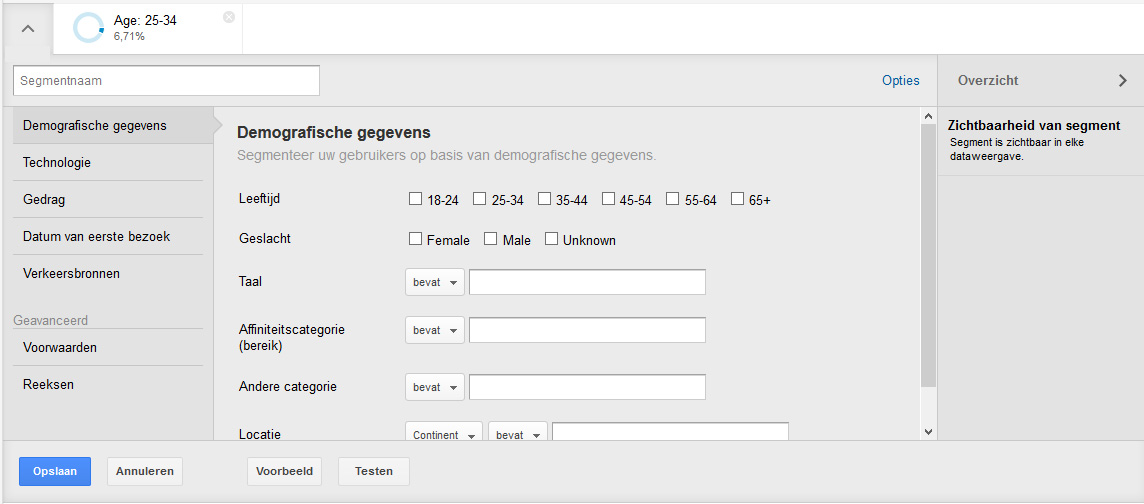Select Voorwaarden under Geavanceerd
The width and height of the screenshot is (1144, 504).
click(x=60, y=347)
